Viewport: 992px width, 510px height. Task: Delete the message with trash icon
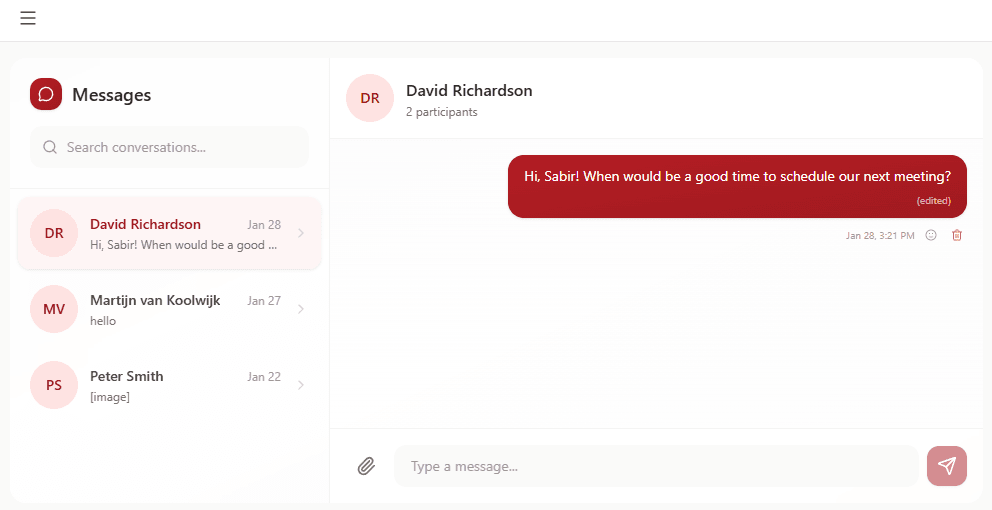957,235
